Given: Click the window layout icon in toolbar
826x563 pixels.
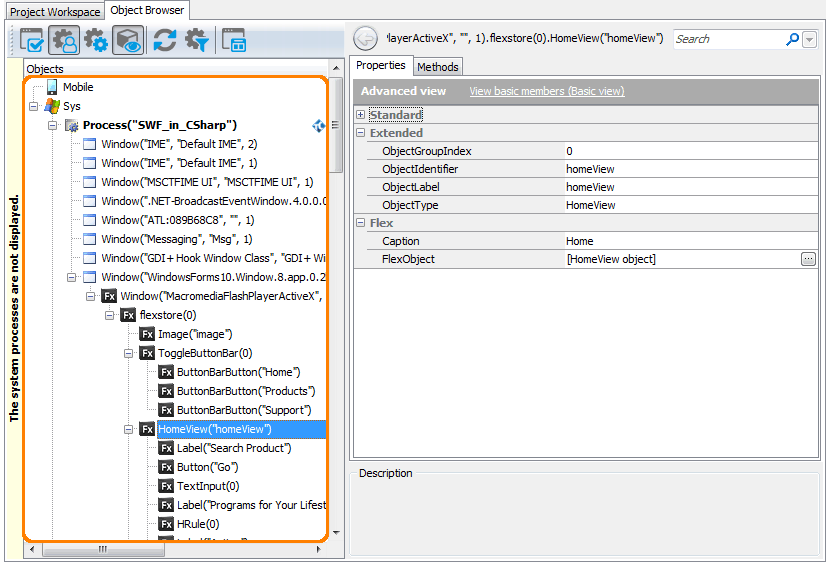Looking at the screenshot, I should pos(235,40).
